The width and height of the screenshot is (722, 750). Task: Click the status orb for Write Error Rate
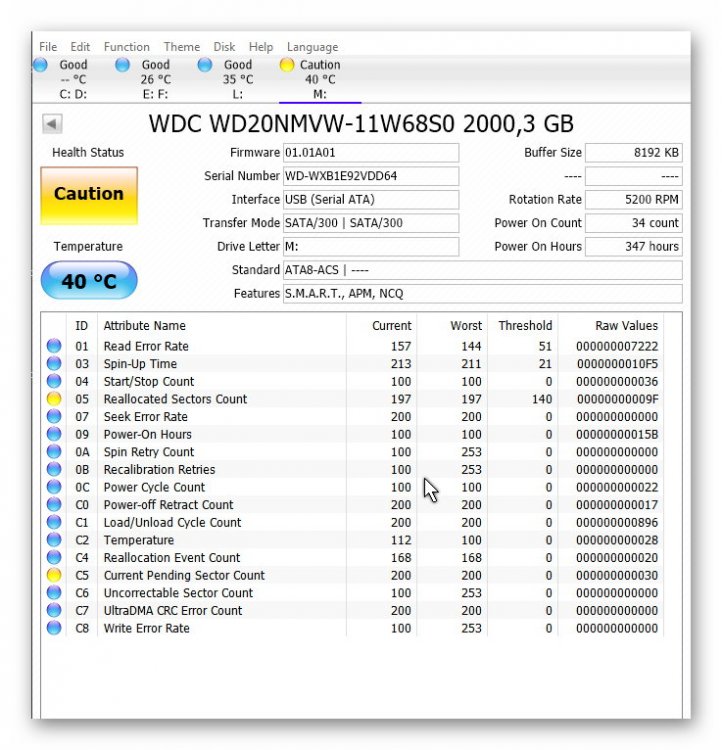click(54, 628)
